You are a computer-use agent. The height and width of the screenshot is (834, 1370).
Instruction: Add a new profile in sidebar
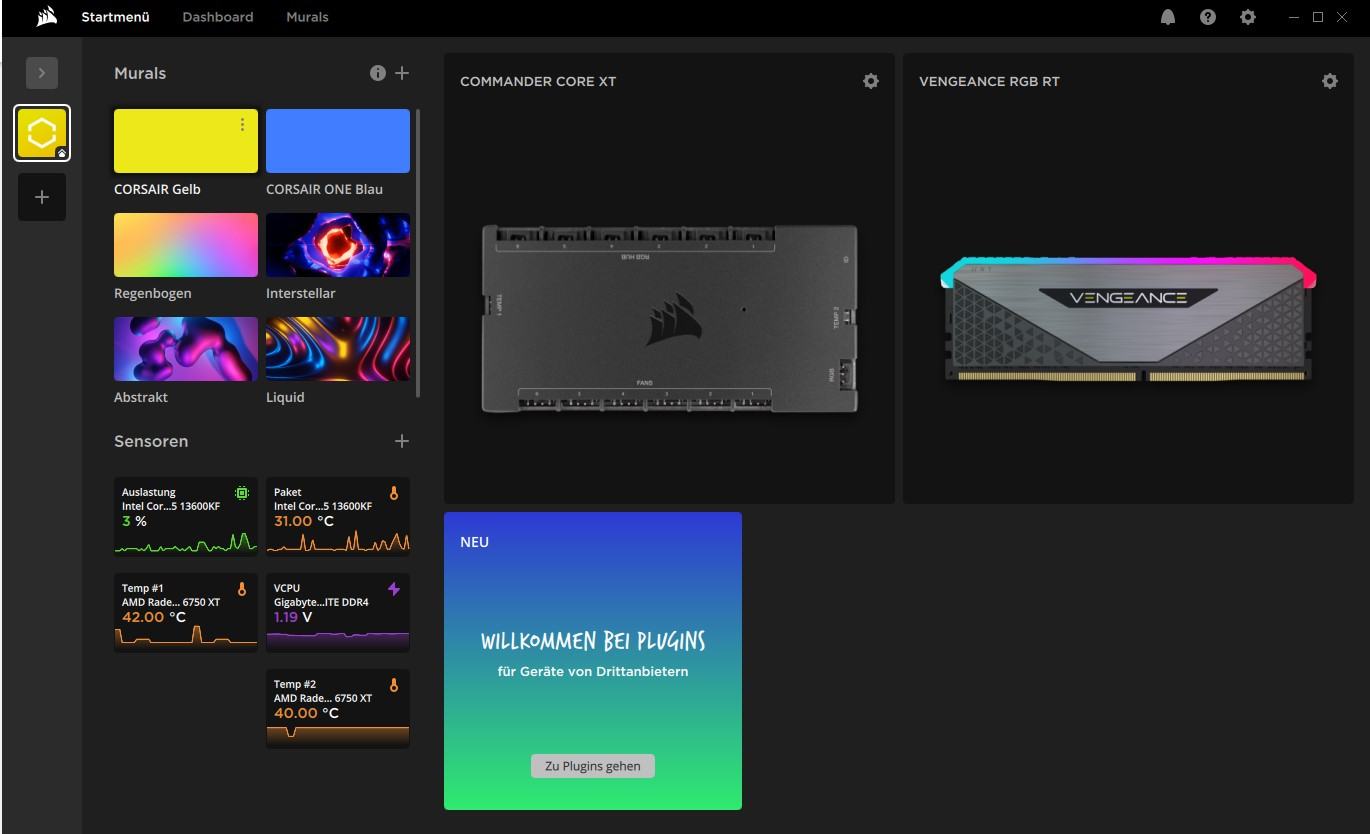pos(42,197)
